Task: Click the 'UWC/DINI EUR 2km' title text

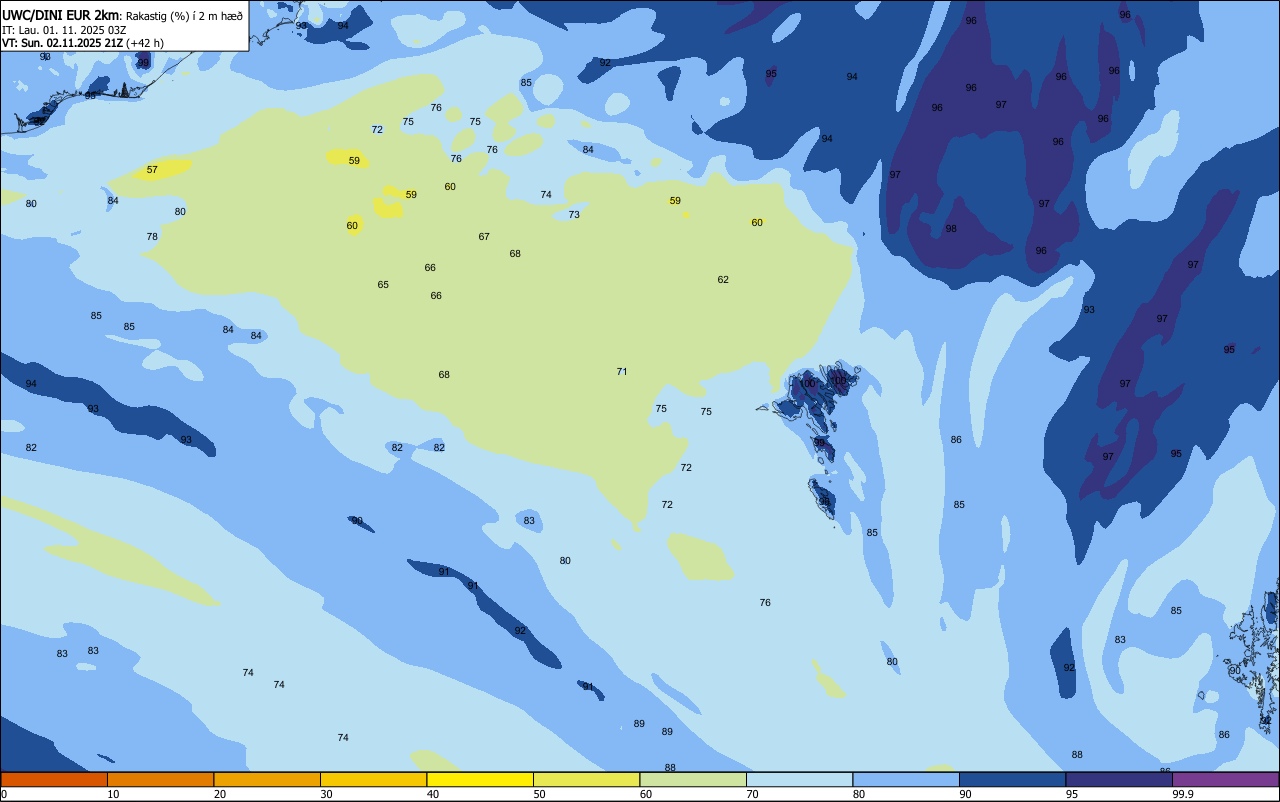Action: (61, 15)
